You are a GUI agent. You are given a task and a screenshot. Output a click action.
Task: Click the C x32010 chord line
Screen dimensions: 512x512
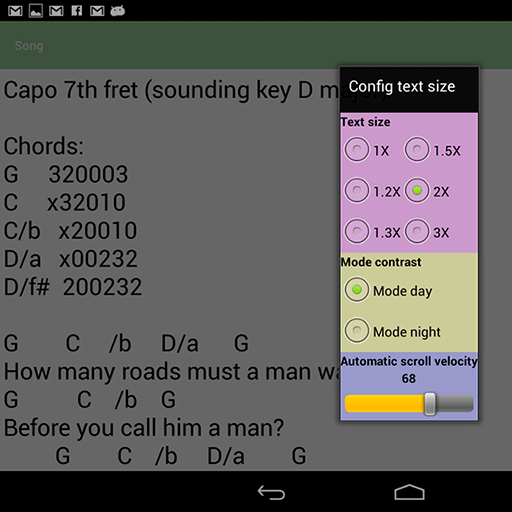65,202
